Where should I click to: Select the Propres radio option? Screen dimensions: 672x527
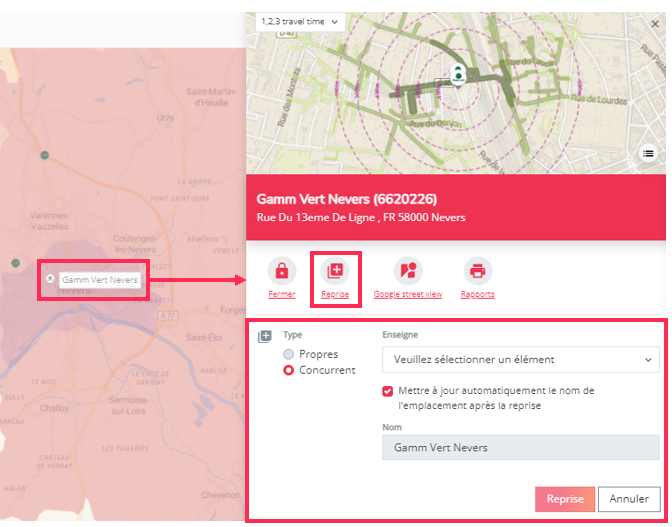coord(288,354)
